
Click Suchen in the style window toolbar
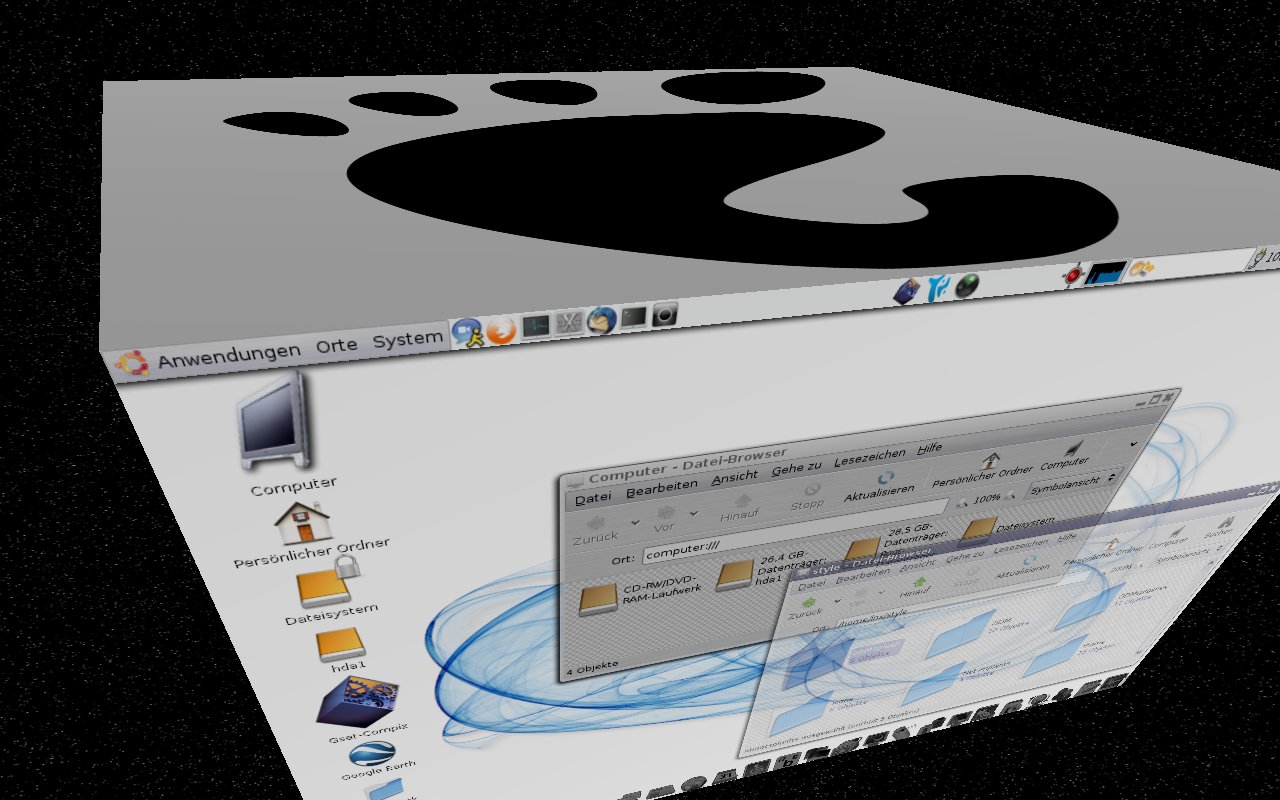1219,525
